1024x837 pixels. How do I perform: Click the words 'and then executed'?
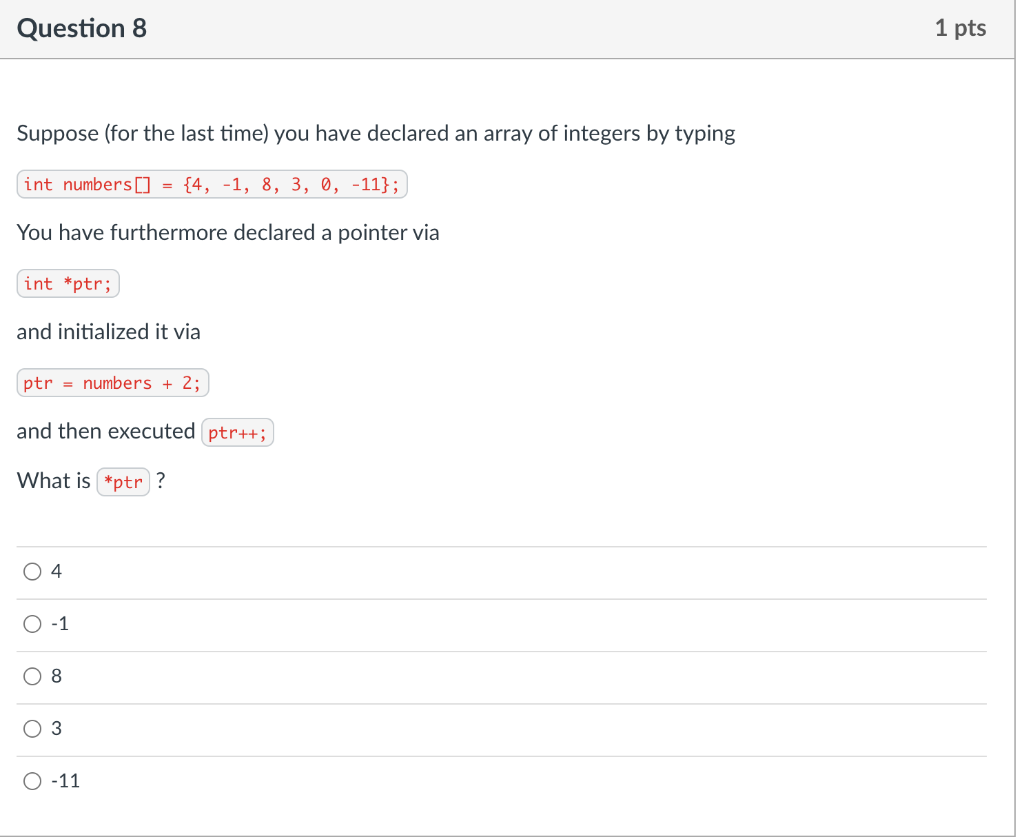click(x=106, y=431)
